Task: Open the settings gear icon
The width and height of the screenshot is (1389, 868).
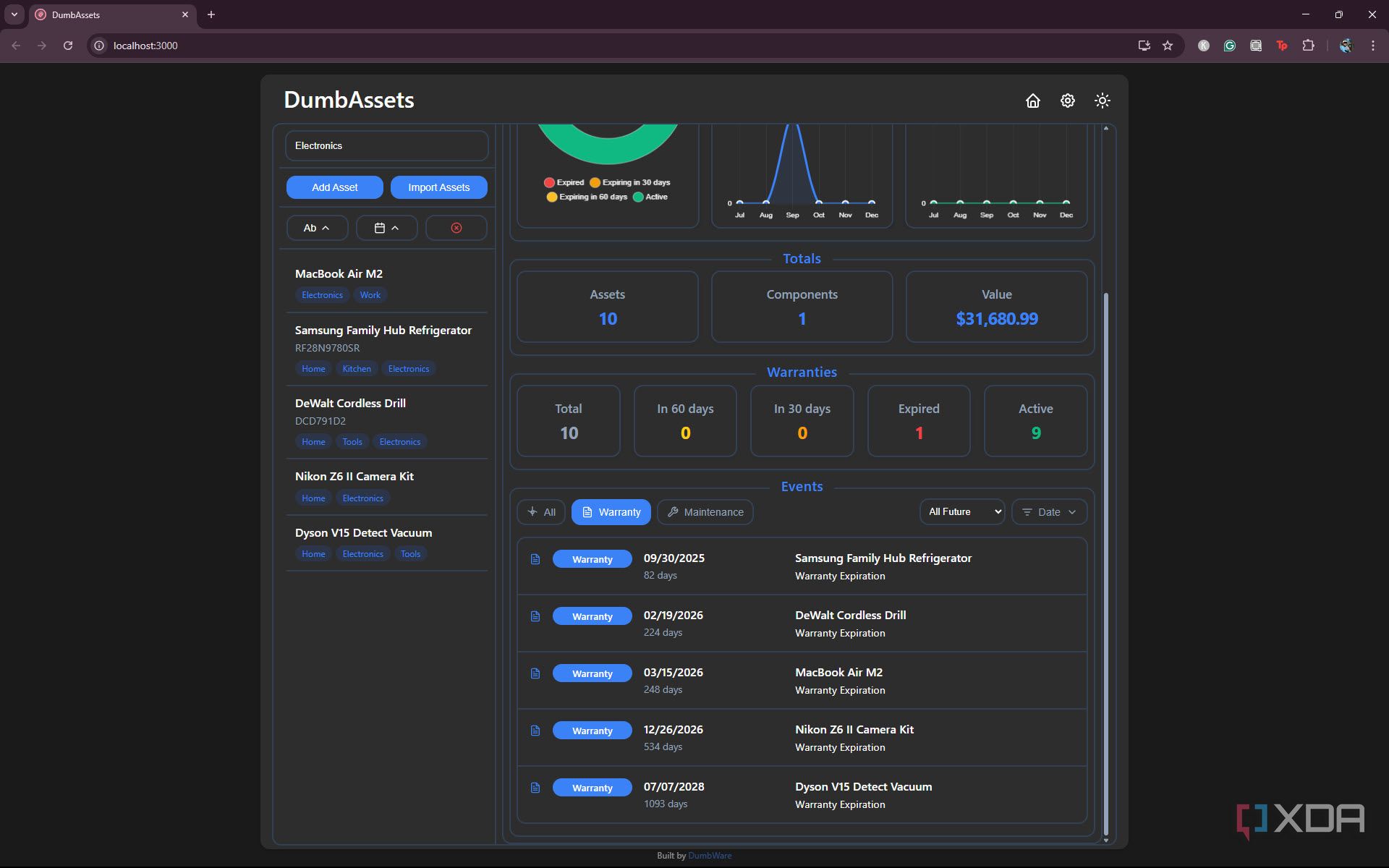Action: pyautogui.click(x=1067, y=101)
